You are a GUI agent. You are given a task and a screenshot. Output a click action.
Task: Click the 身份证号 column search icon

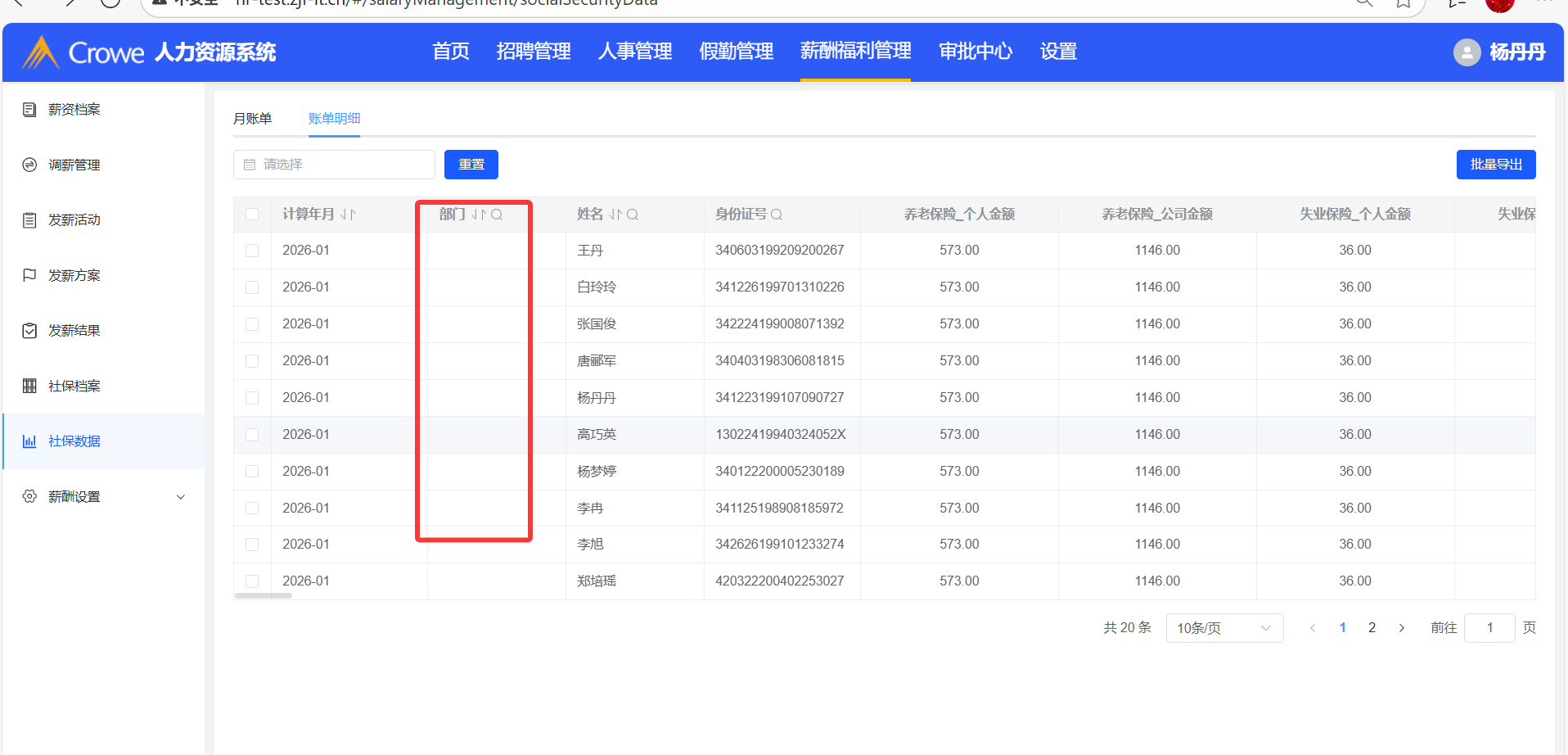tap(777, 215)
